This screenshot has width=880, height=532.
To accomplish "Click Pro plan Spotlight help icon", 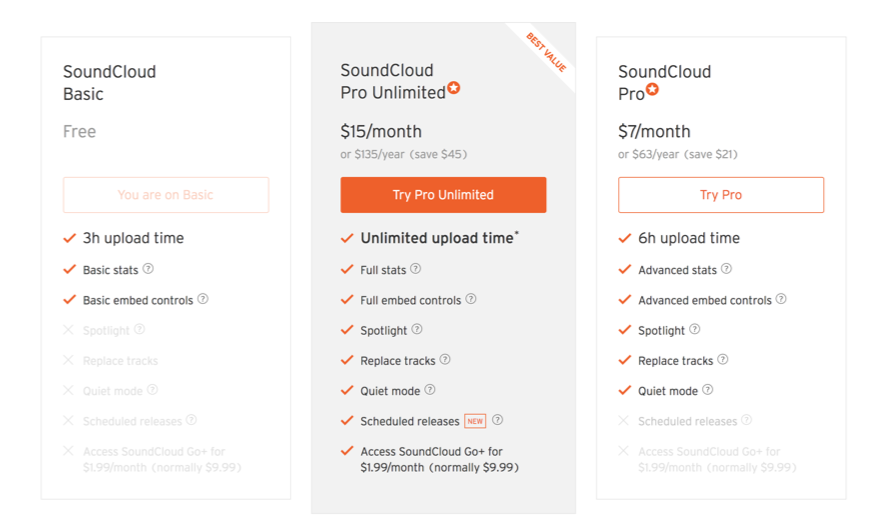I will pyautogui.click(x=695, y=329).
